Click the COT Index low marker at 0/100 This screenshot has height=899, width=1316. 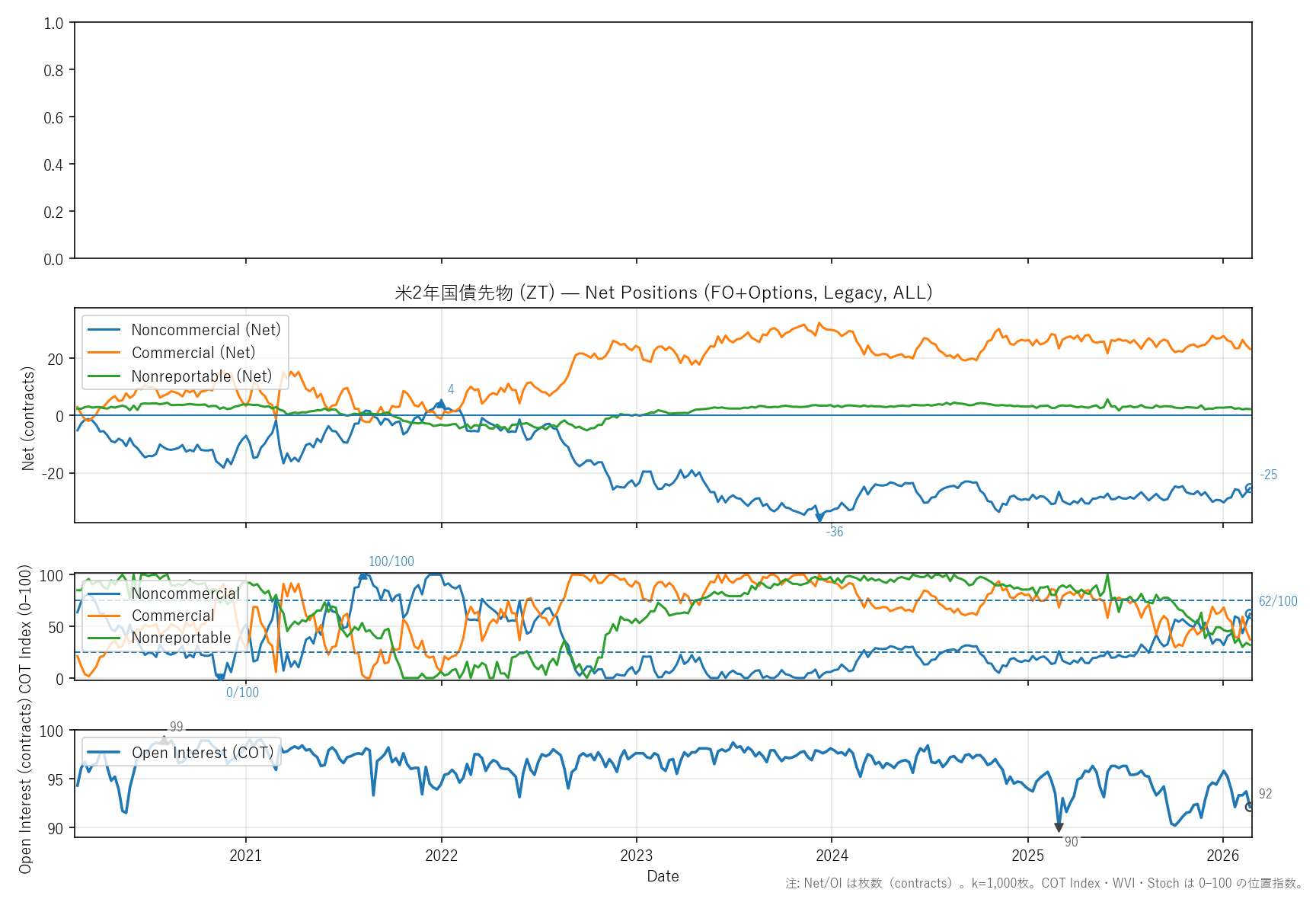pos(219,677)
